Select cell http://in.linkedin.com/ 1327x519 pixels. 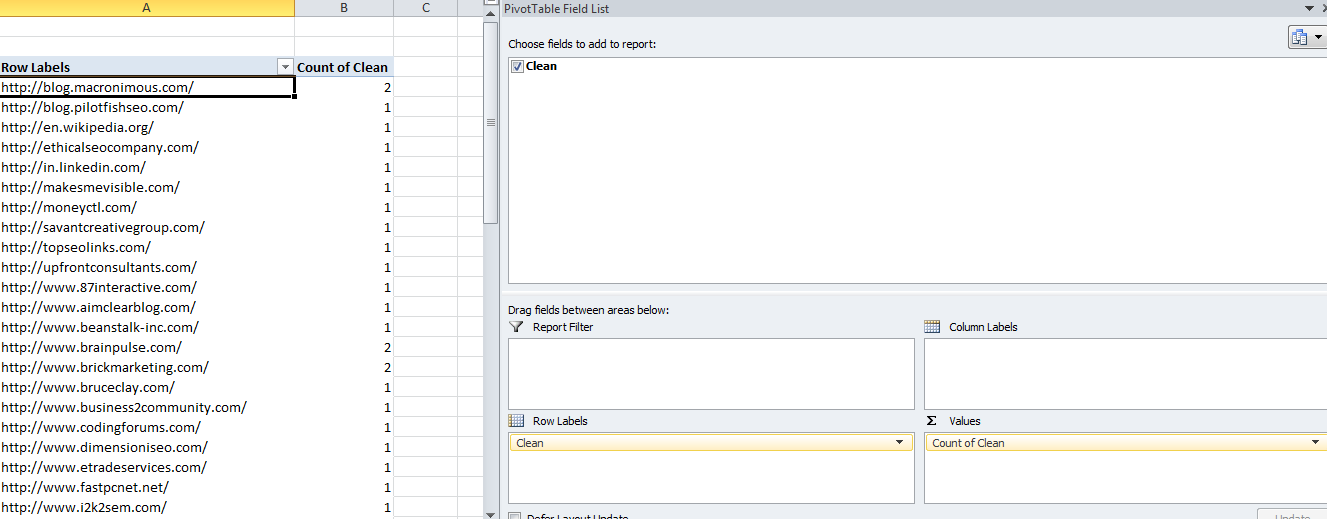click(x=147, y=167)
